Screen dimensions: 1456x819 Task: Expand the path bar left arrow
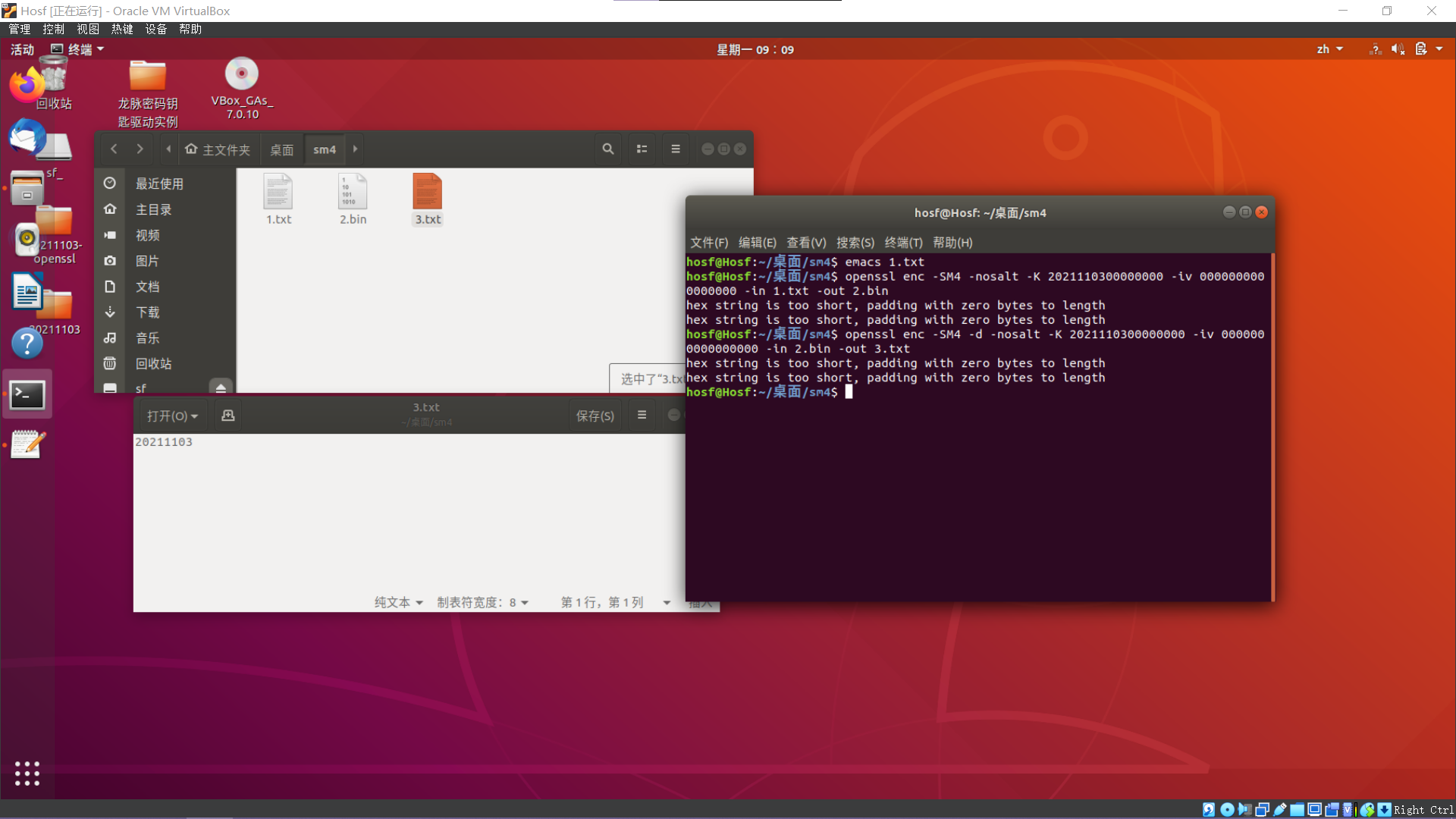(168, 149)
